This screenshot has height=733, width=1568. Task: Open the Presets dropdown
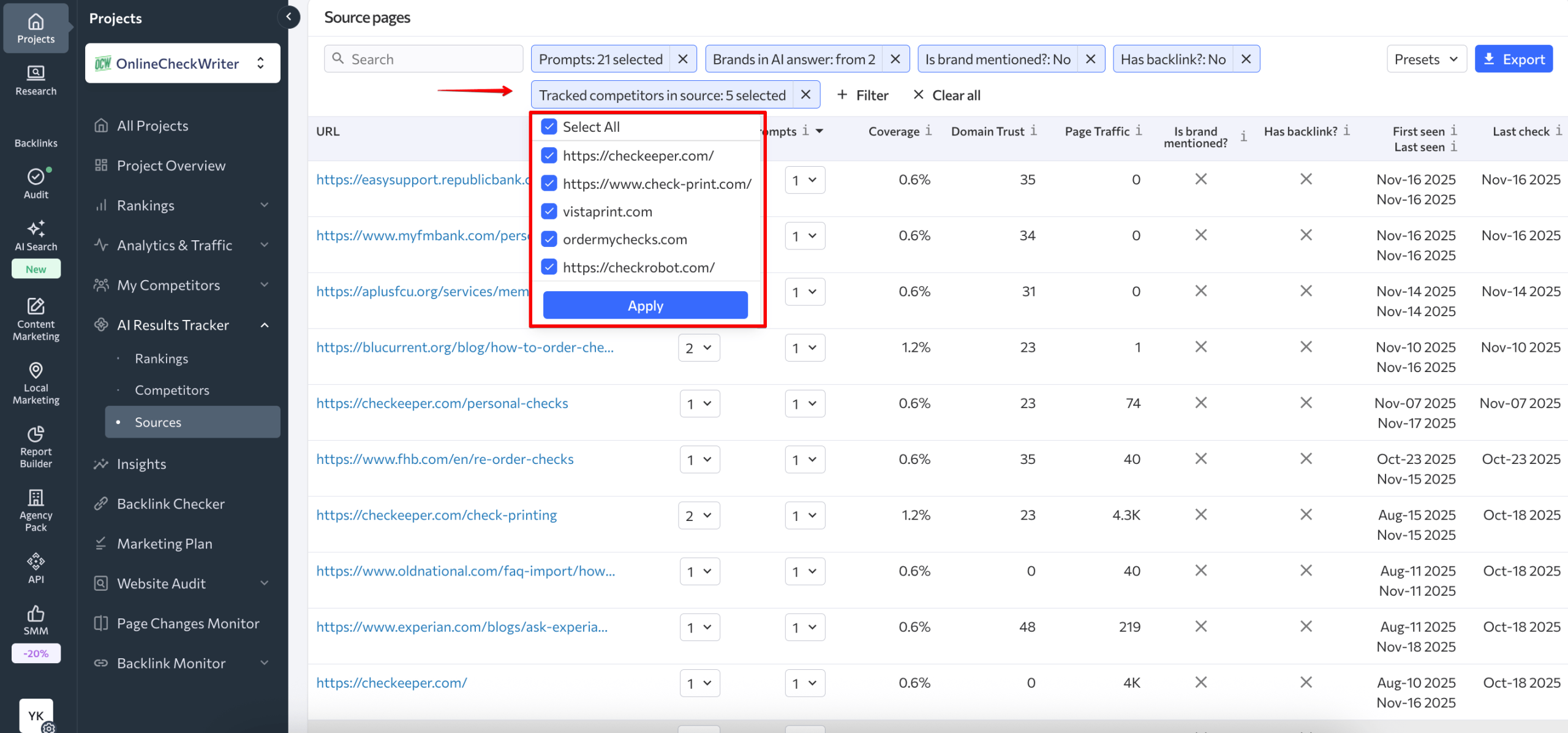pos(1427,58)
